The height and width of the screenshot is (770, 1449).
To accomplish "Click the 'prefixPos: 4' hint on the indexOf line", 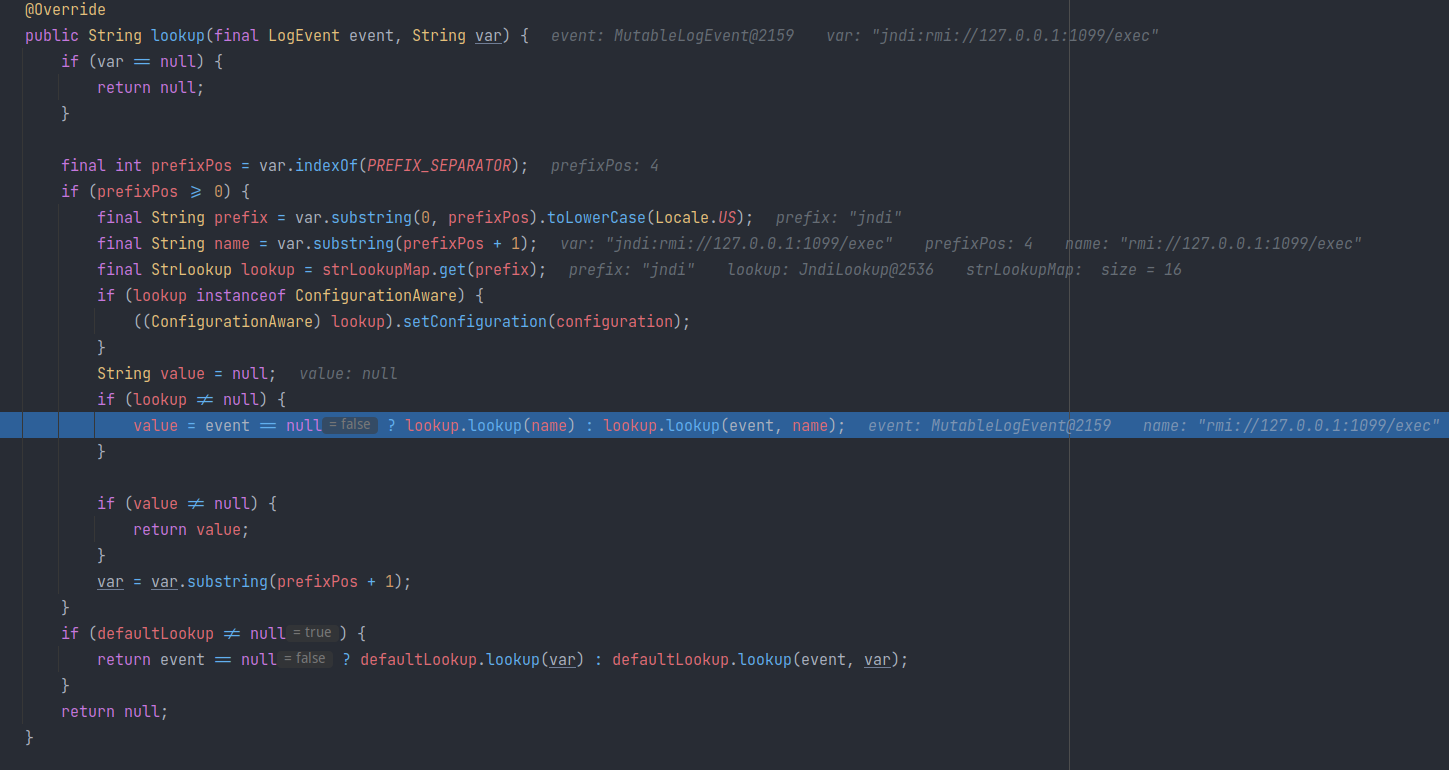I will [605, 165].
